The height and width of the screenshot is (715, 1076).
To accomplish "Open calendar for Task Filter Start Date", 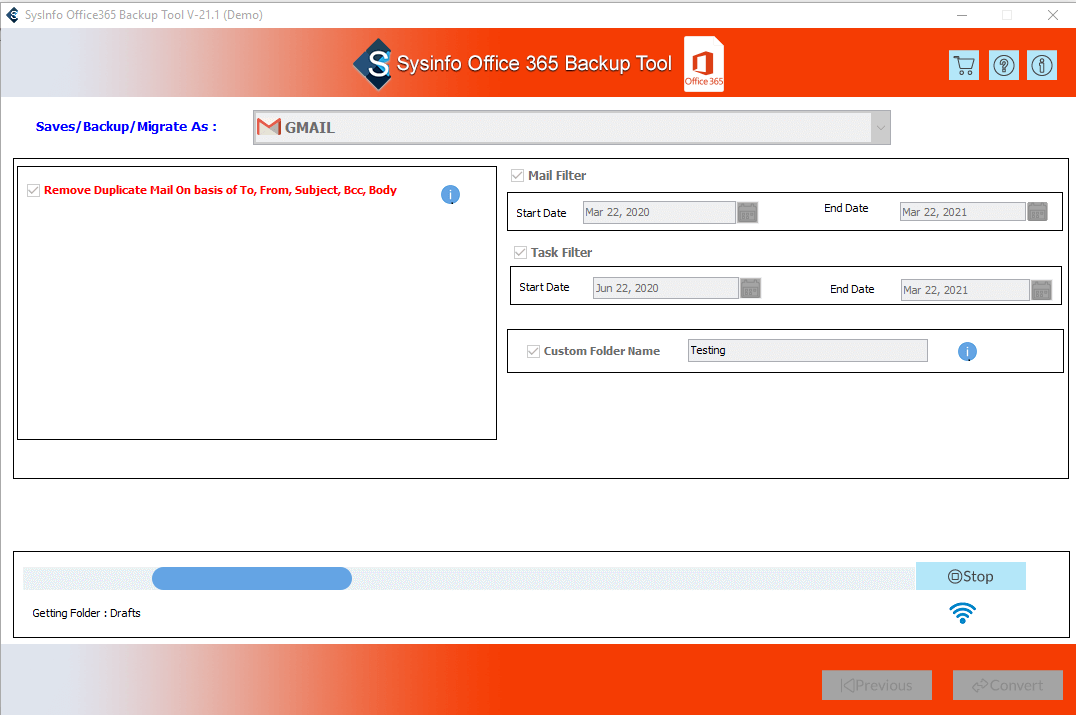I will point(750,288).
